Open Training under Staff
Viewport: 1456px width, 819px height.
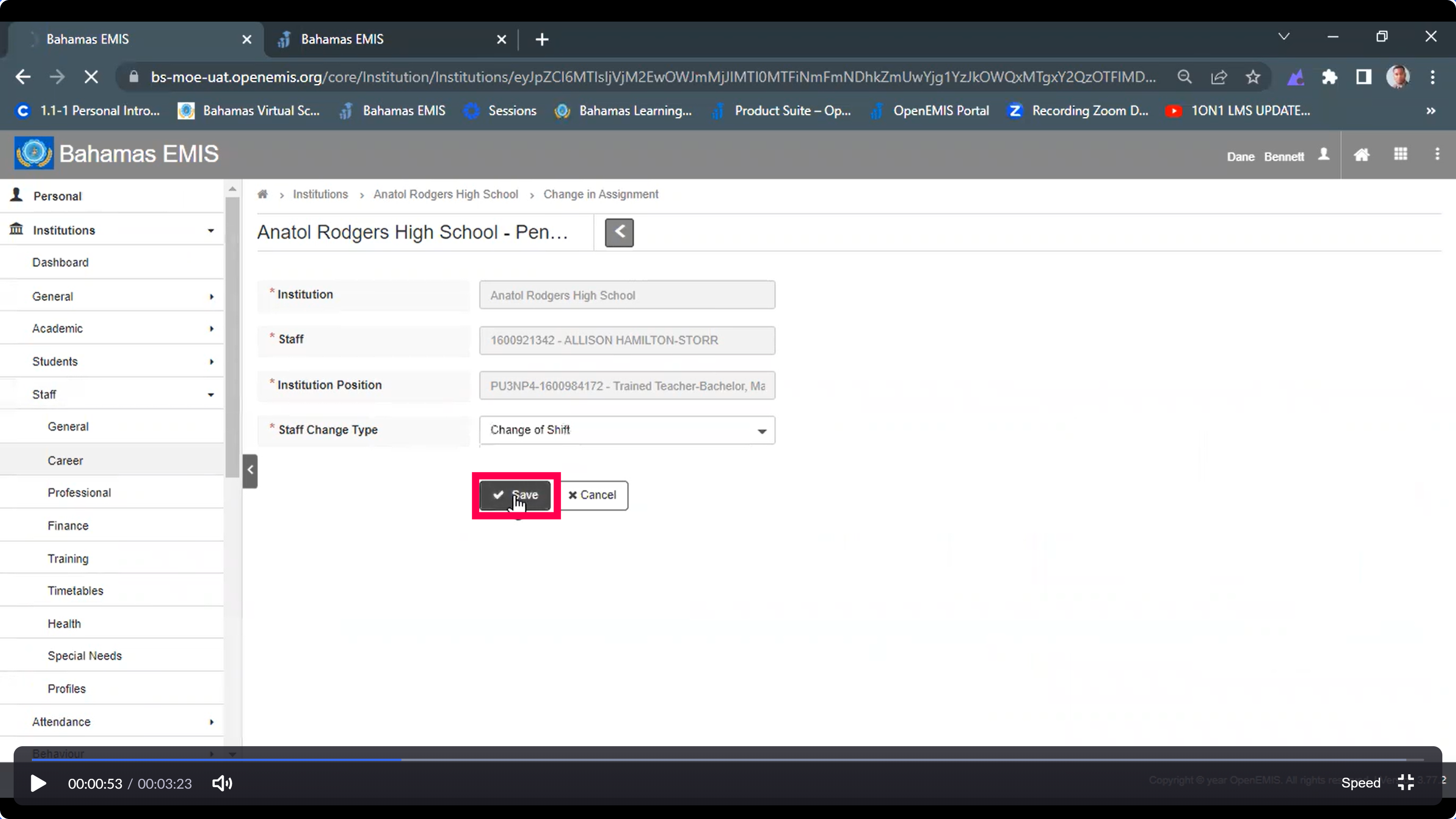click(x=112, y=559)
